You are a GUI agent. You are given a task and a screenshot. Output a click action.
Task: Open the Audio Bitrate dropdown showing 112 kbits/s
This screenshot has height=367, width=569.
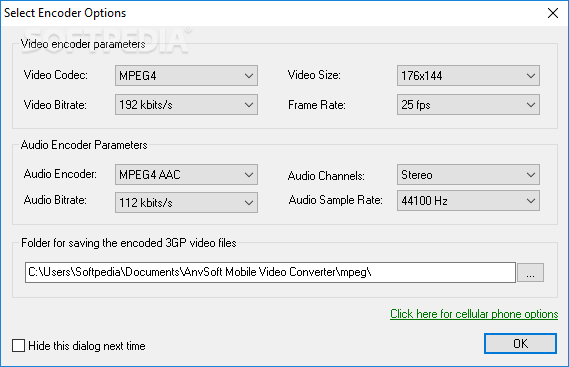186,202
